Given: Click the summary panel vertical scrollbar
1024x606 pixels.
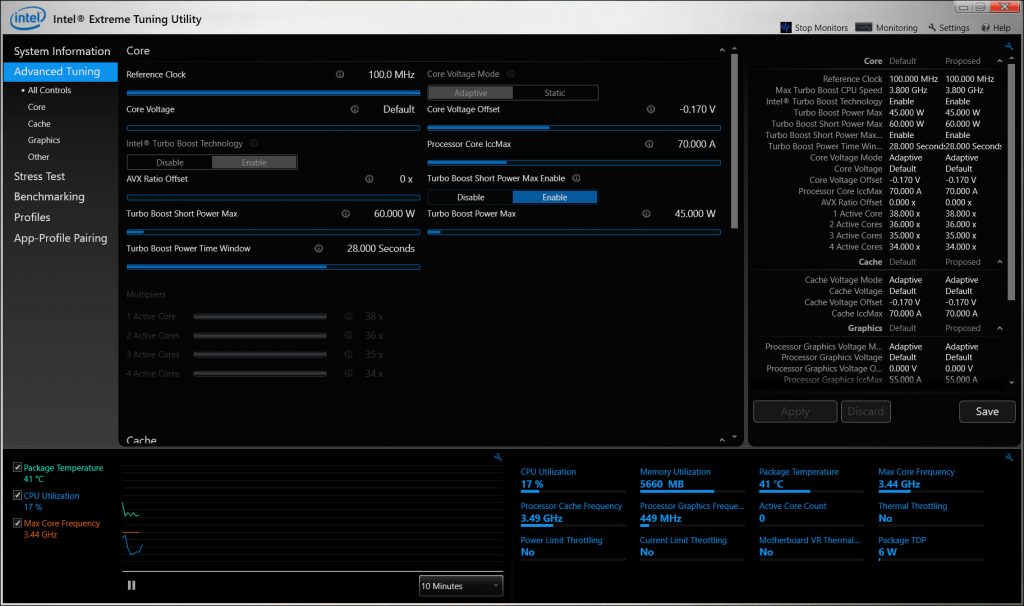Looking at the screenshot, I should (1012, 183).
